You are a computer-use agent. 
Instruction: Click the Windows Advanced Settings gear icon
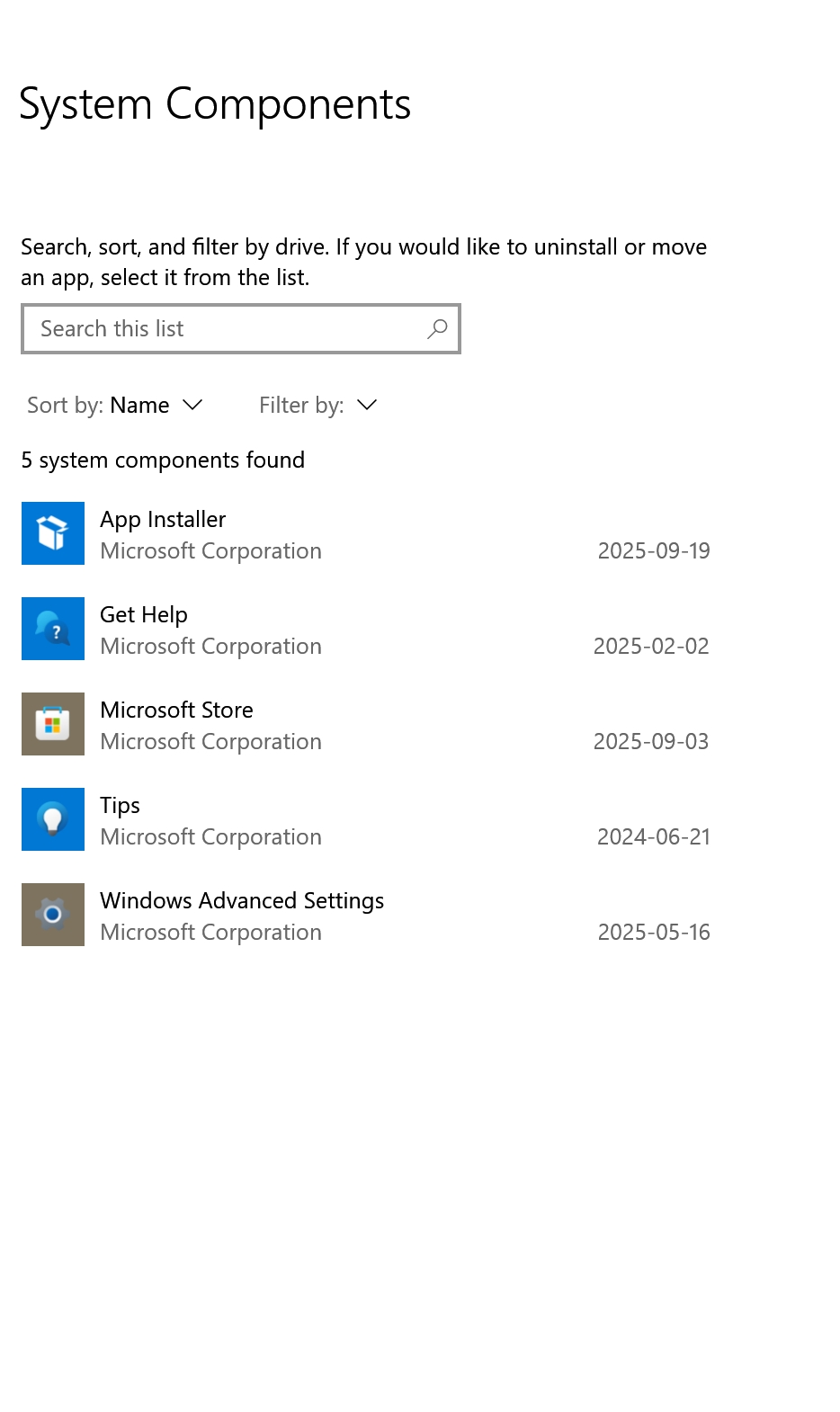click(53, 915)
